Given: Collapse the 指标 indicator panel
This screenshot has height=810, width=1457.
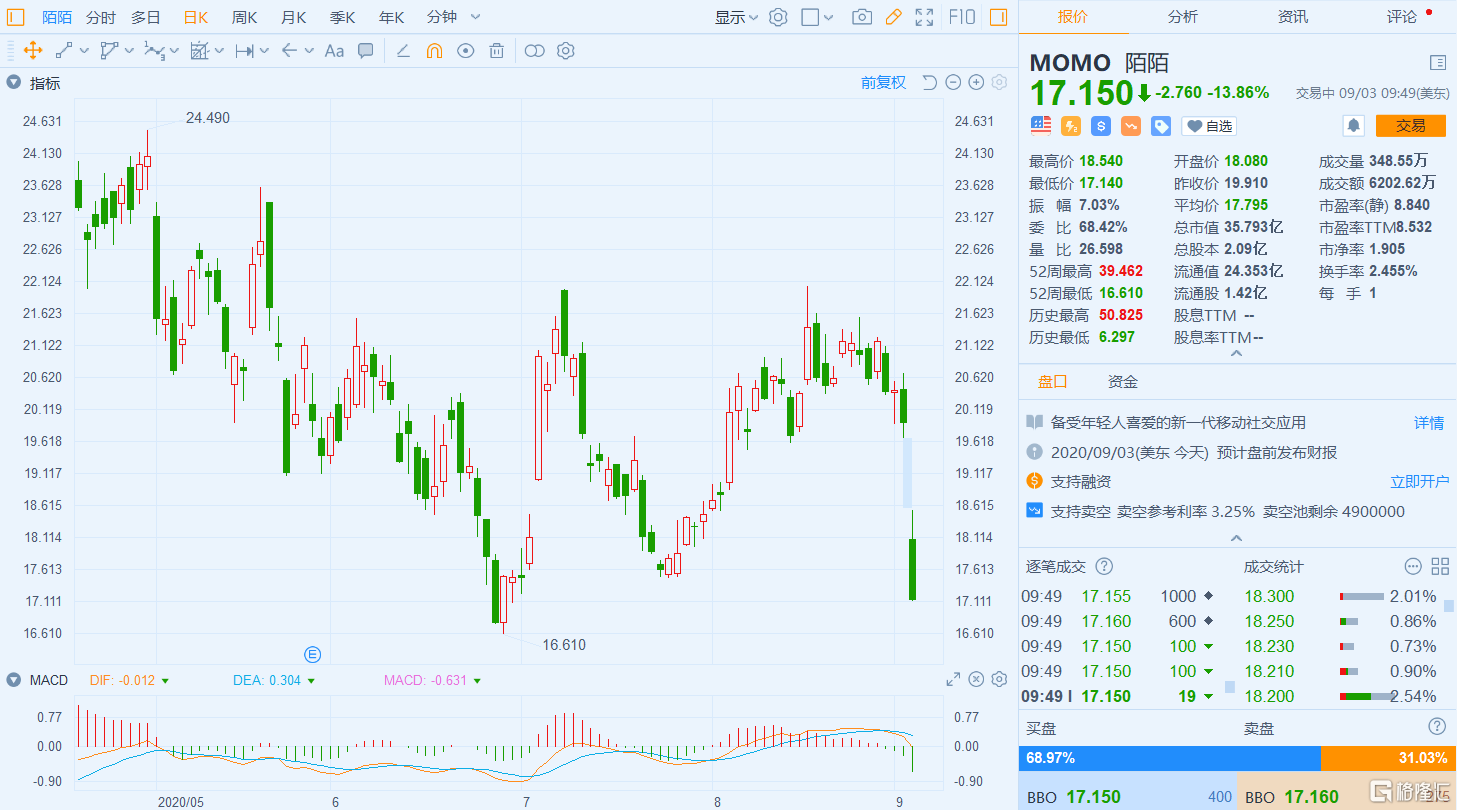Looking at the screenshot, I should (x=13, y=83).
